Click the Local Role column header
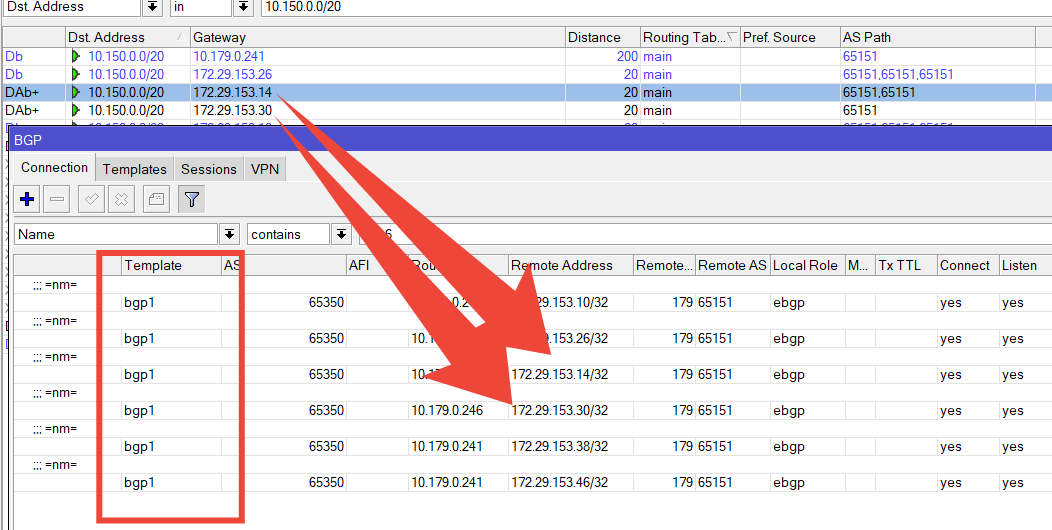 (x=808, y=265)
